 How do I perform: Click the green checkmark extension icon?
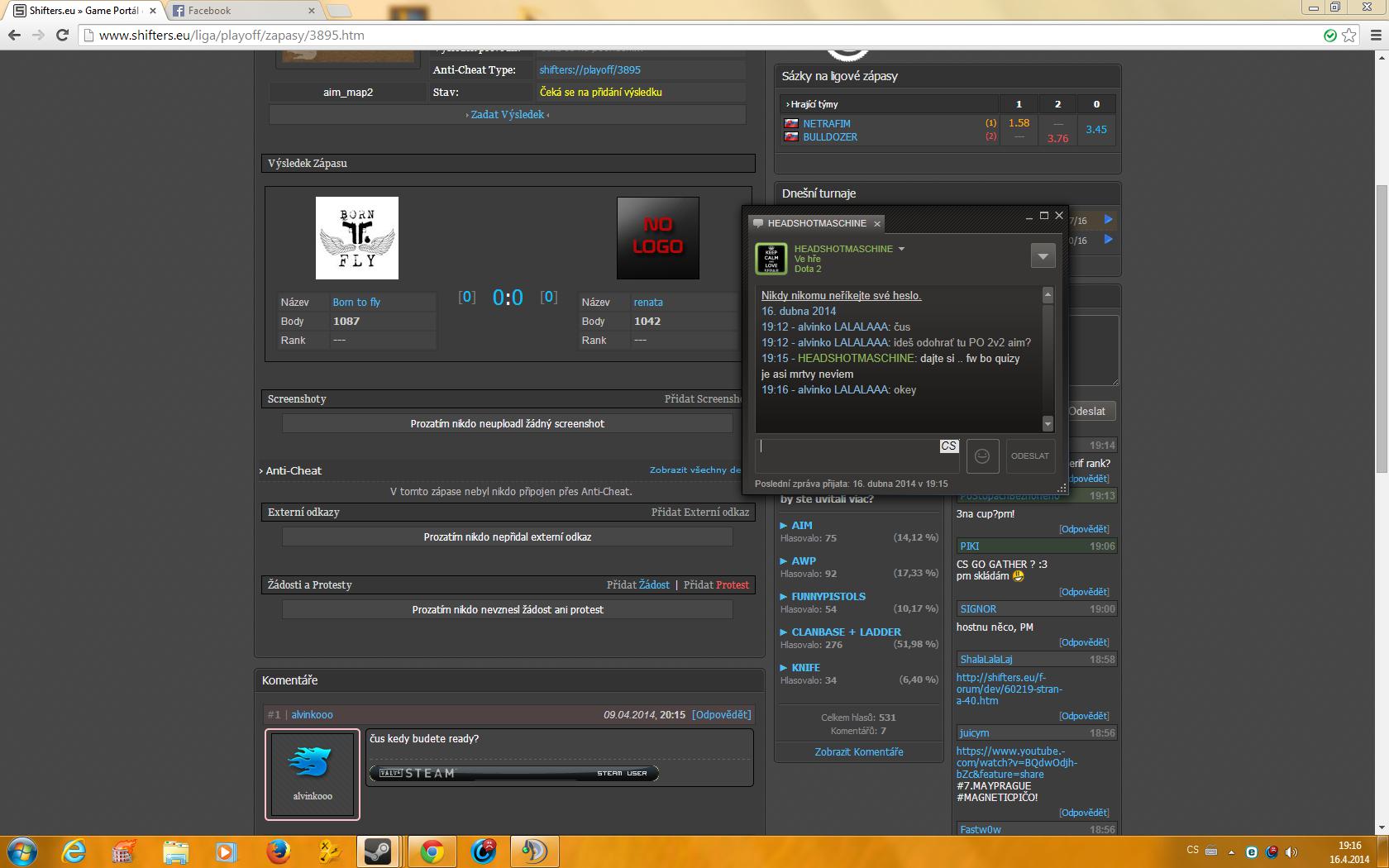(x=1330, y=36)
